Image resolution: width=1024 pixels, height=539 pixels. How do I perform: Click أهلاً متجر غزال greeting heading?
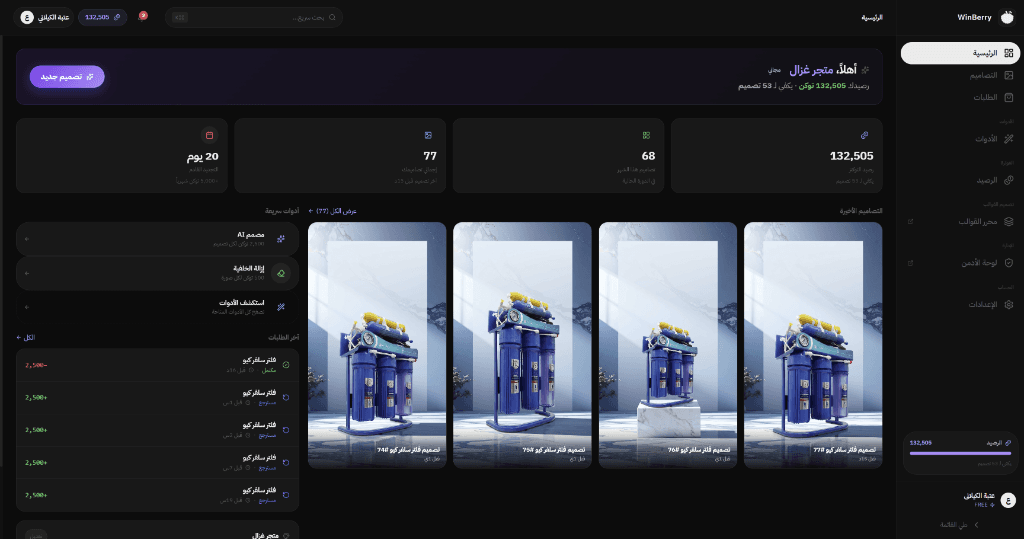tap(823, 70)
